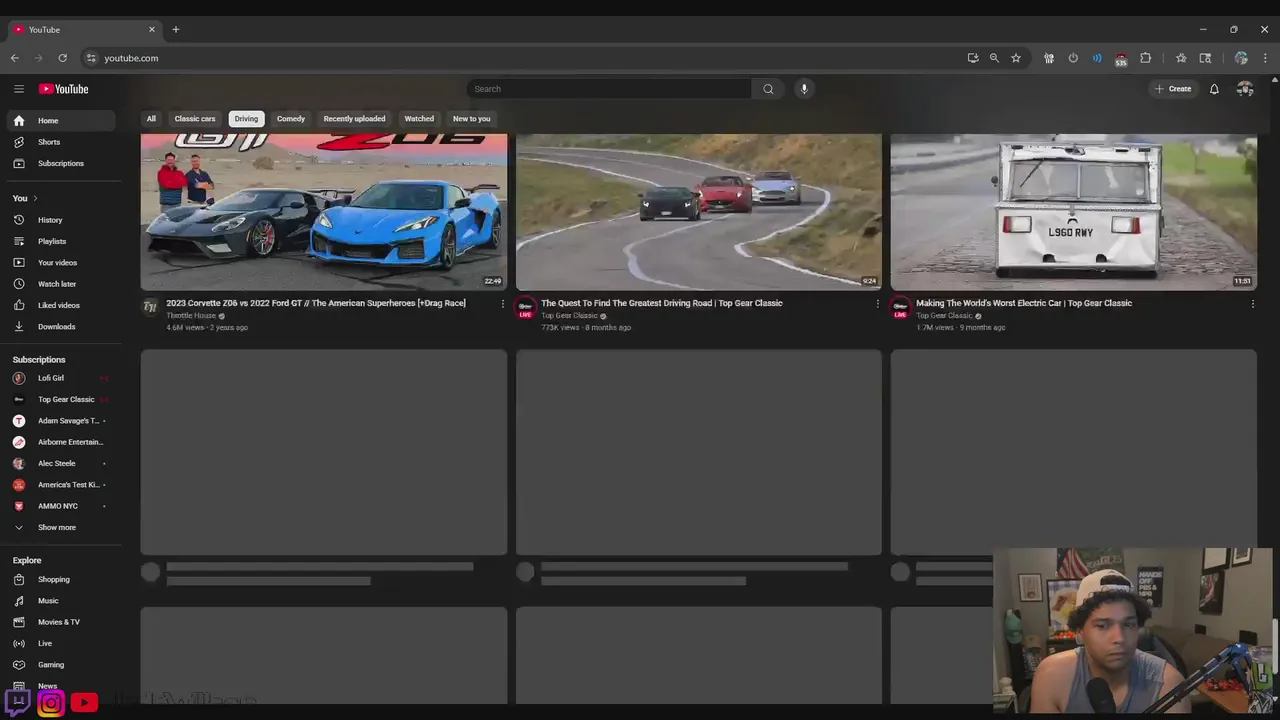Viewport: 1280px width, 720px height.
Task: Click the YouTube logo
Action: [64, 89]
